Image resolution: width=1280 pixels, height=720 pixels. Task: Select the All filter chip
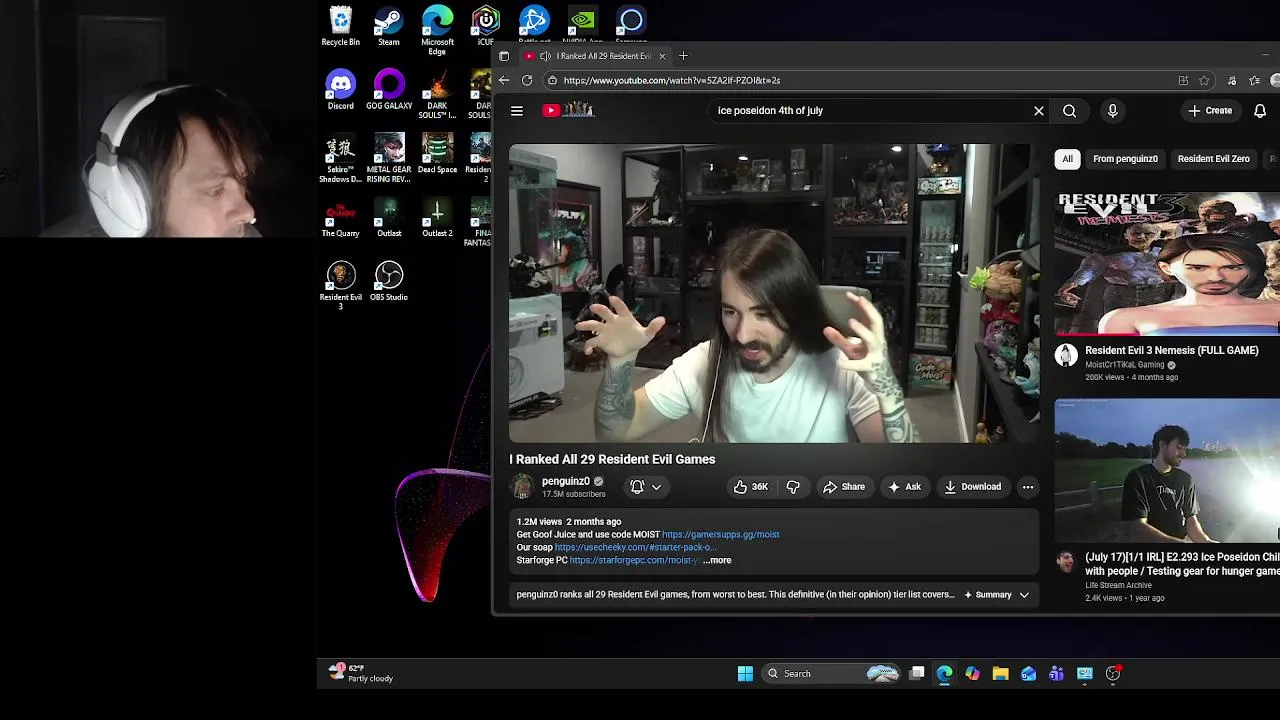(1067, 159)
